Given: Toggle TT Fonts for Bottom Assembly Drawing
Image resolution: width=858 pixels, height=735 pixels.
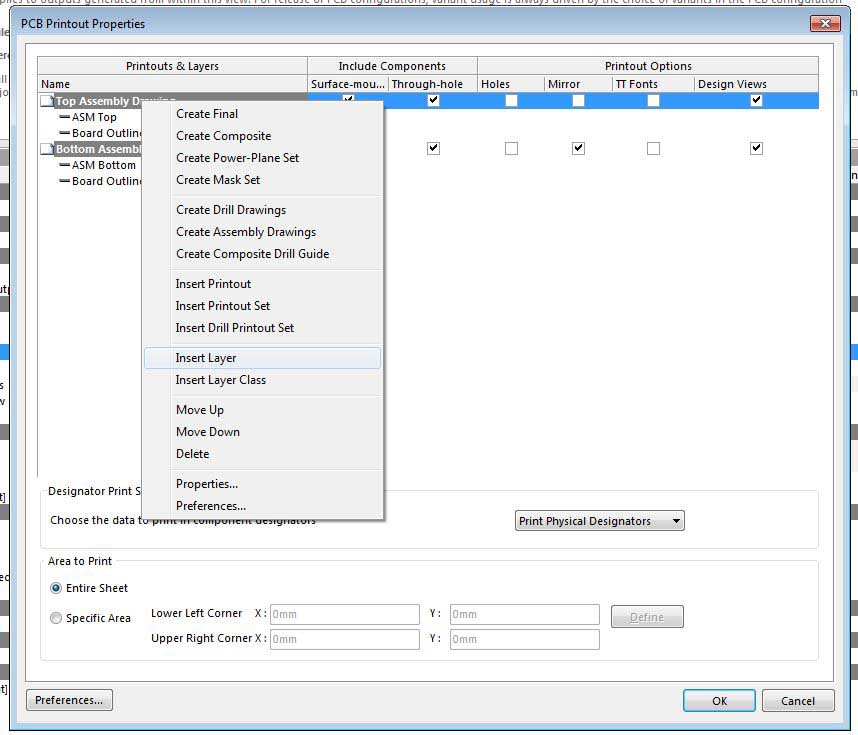Looking at the screenshot, I should coord(653,148).
